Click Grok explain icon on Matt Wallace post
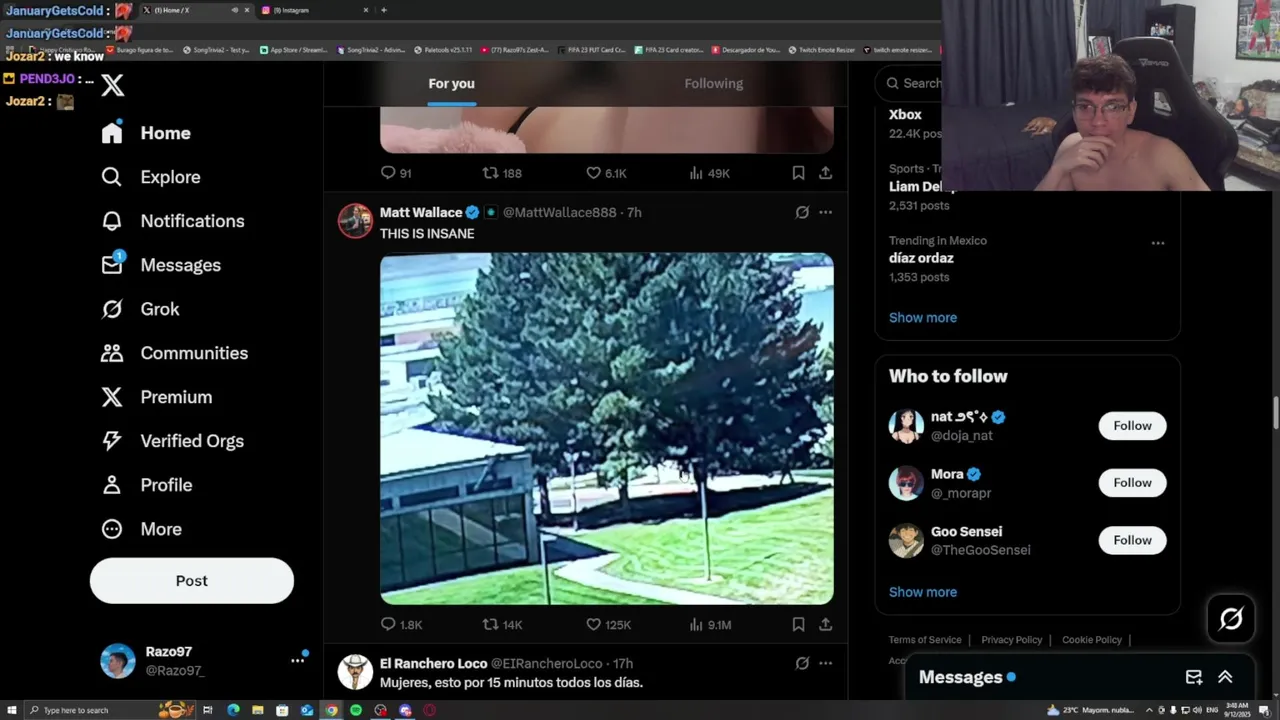Screen dimensions: 1280x720 click(802, 212)
